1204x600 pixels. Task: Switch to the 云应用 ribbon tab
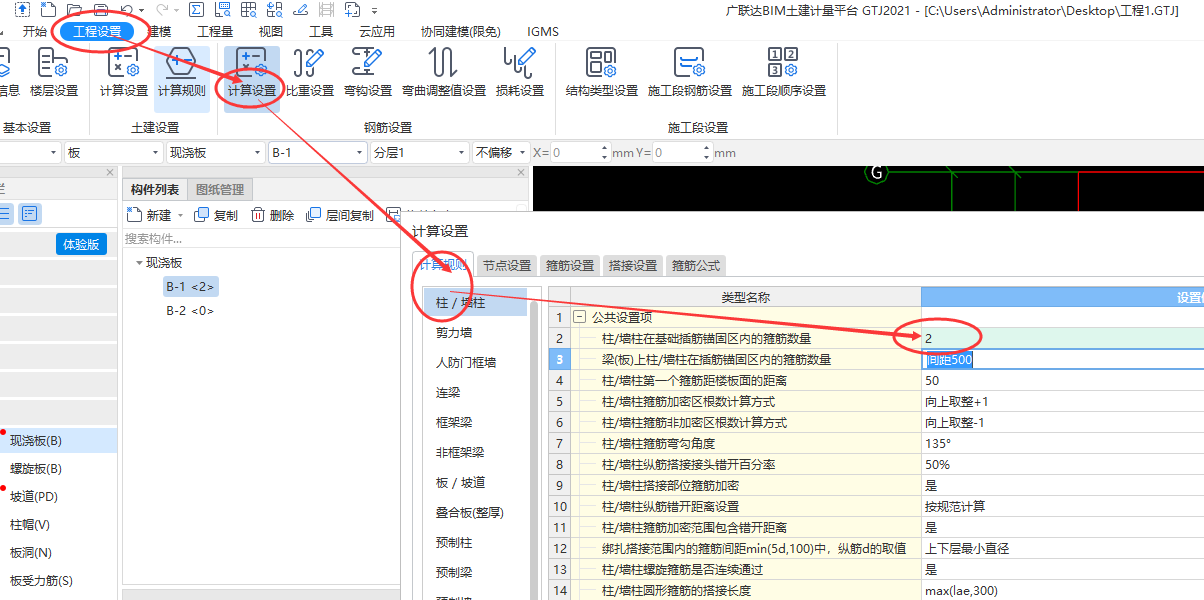point(377,31)
